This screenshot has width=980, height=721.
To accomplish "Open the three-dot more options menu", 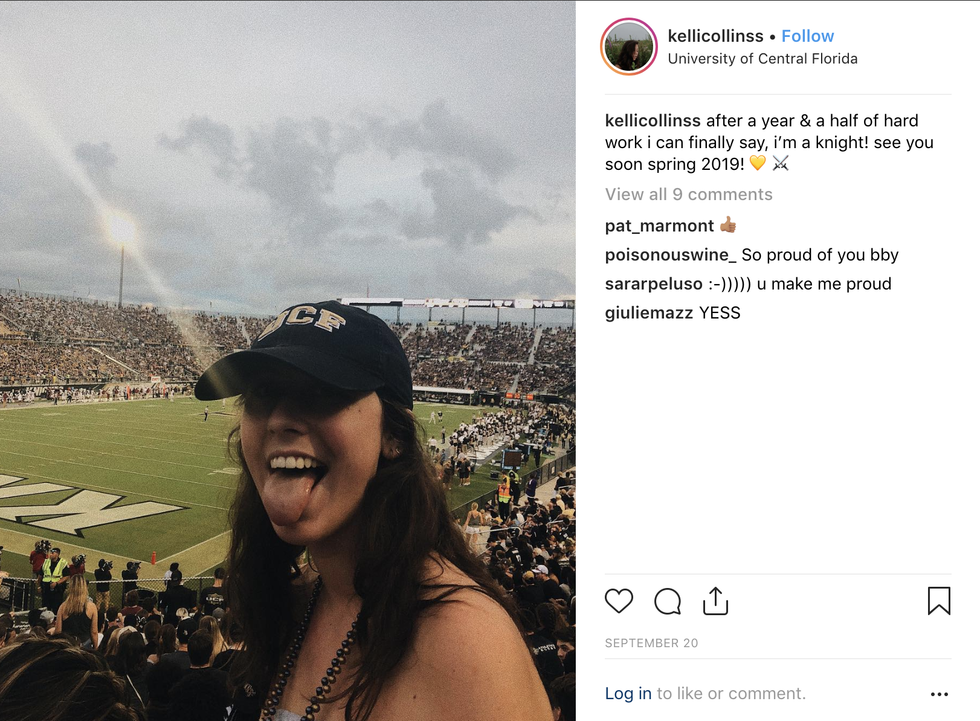I will pyautogui.click(x=938, y=694).
